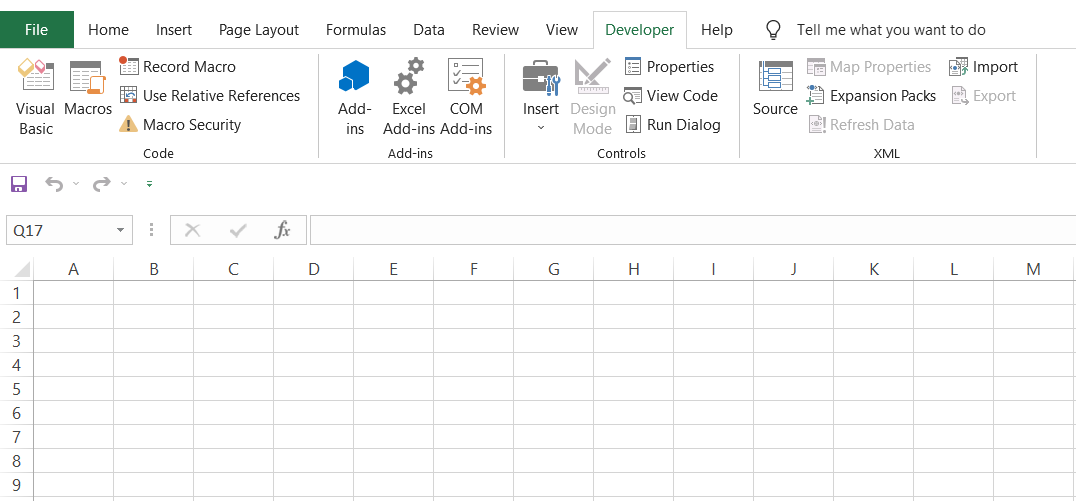1076x501 pixels.
Task: Open the COM Add-ins dialog
Action: click(x=466, y=98)
